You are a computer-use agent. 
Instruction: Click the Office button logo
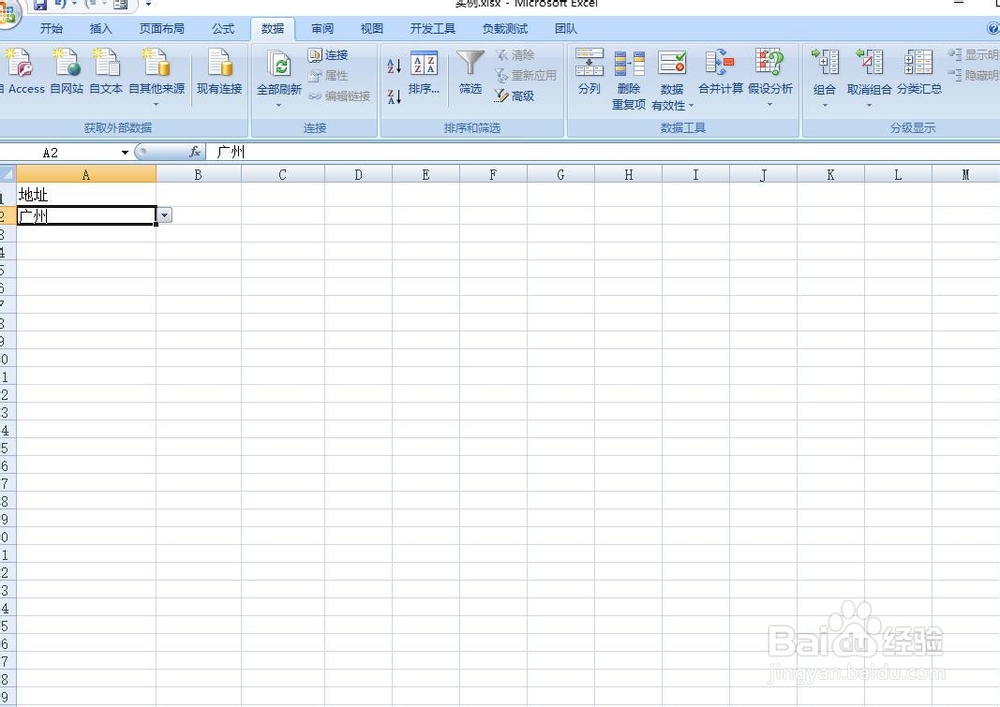coord(8,13)
